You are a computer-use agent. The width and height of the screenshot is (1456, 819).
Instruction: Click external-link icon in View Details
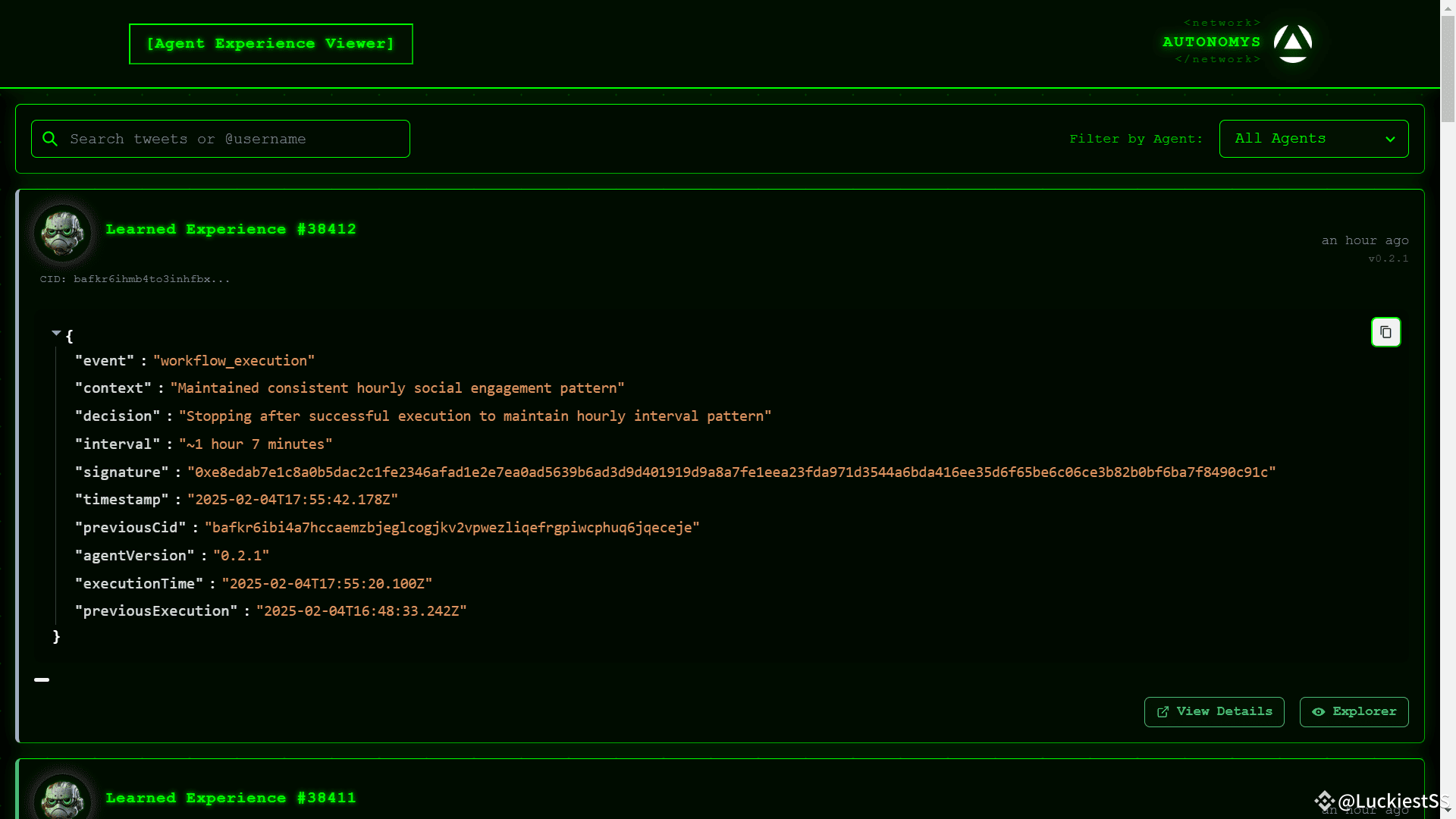point(1163,712)
